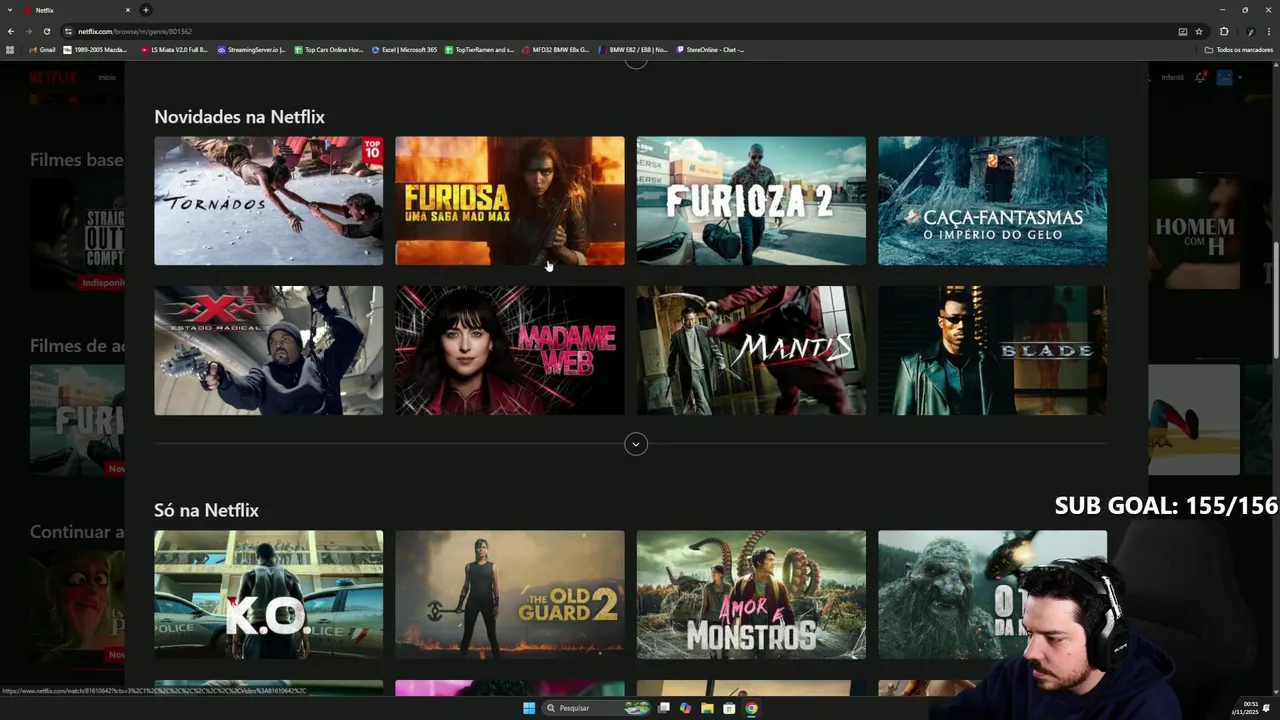Bookmark this page with the star icon
The height and width of the screenshot is (720, 1280).
[x=1199, y=31]
